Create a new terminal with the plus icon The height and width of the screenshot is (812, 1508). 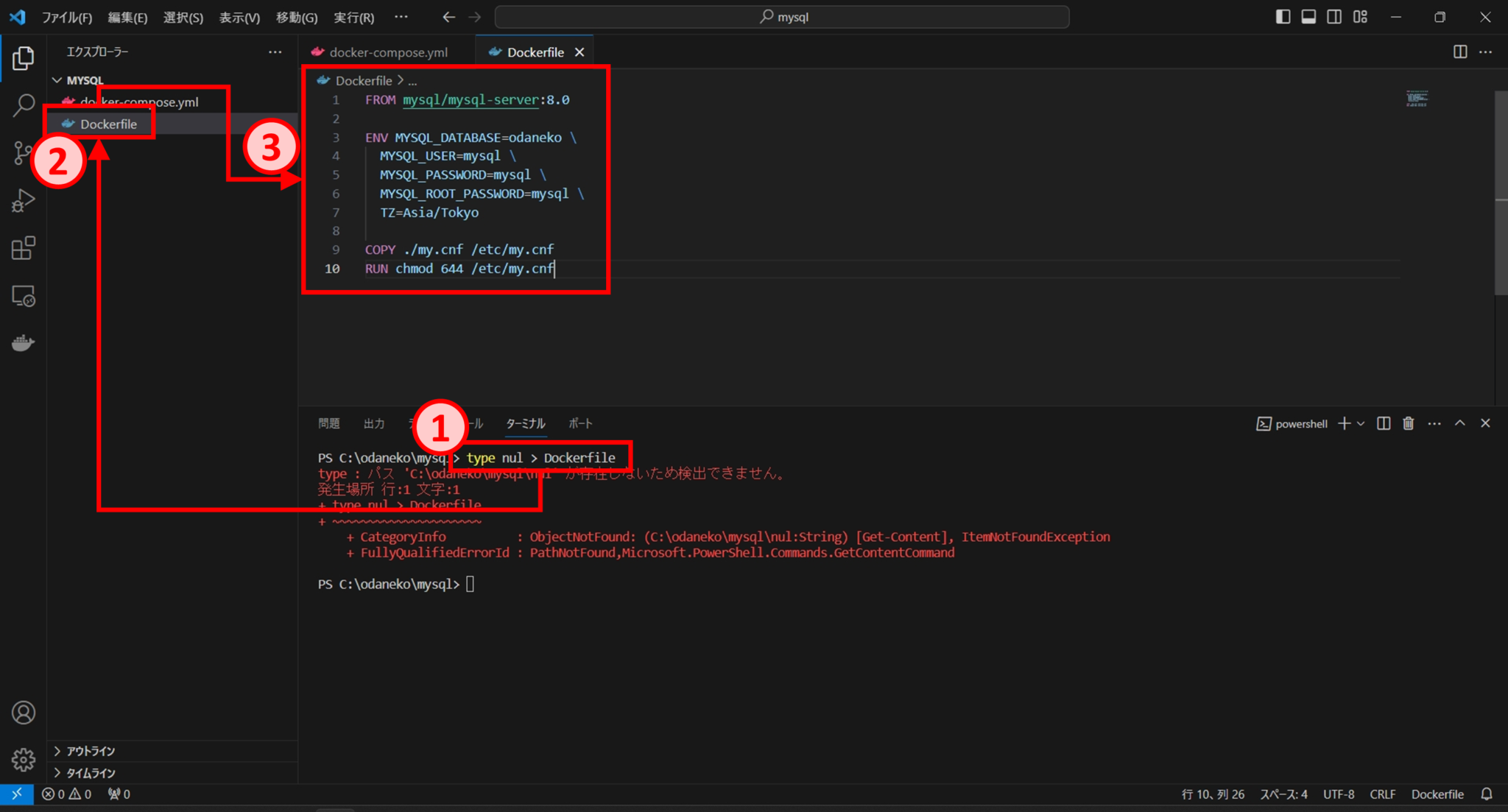[x=1345, y=423]
